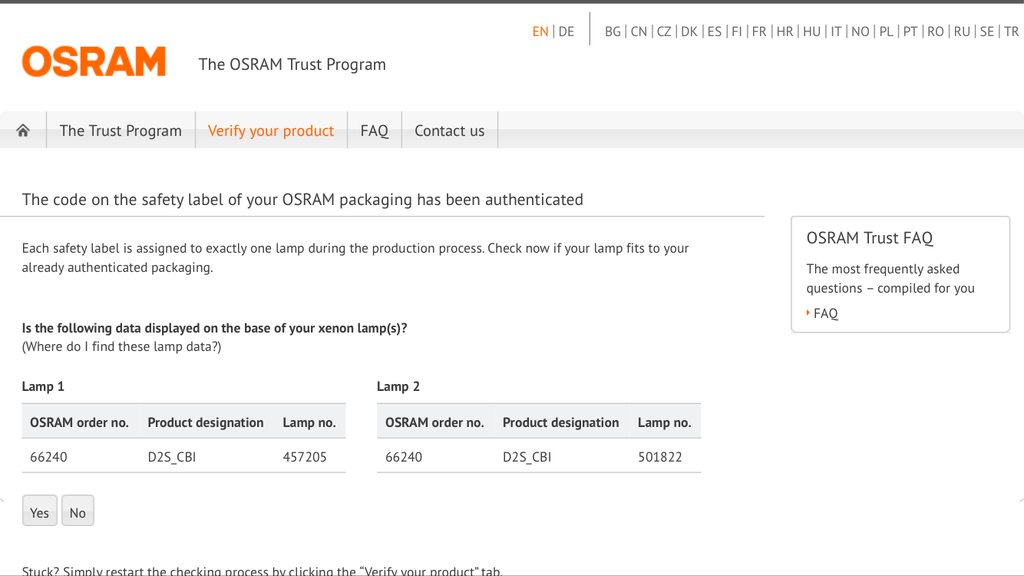Open the Contact us tab
The width and height of the screenshot is (1024, 576).
449,131
